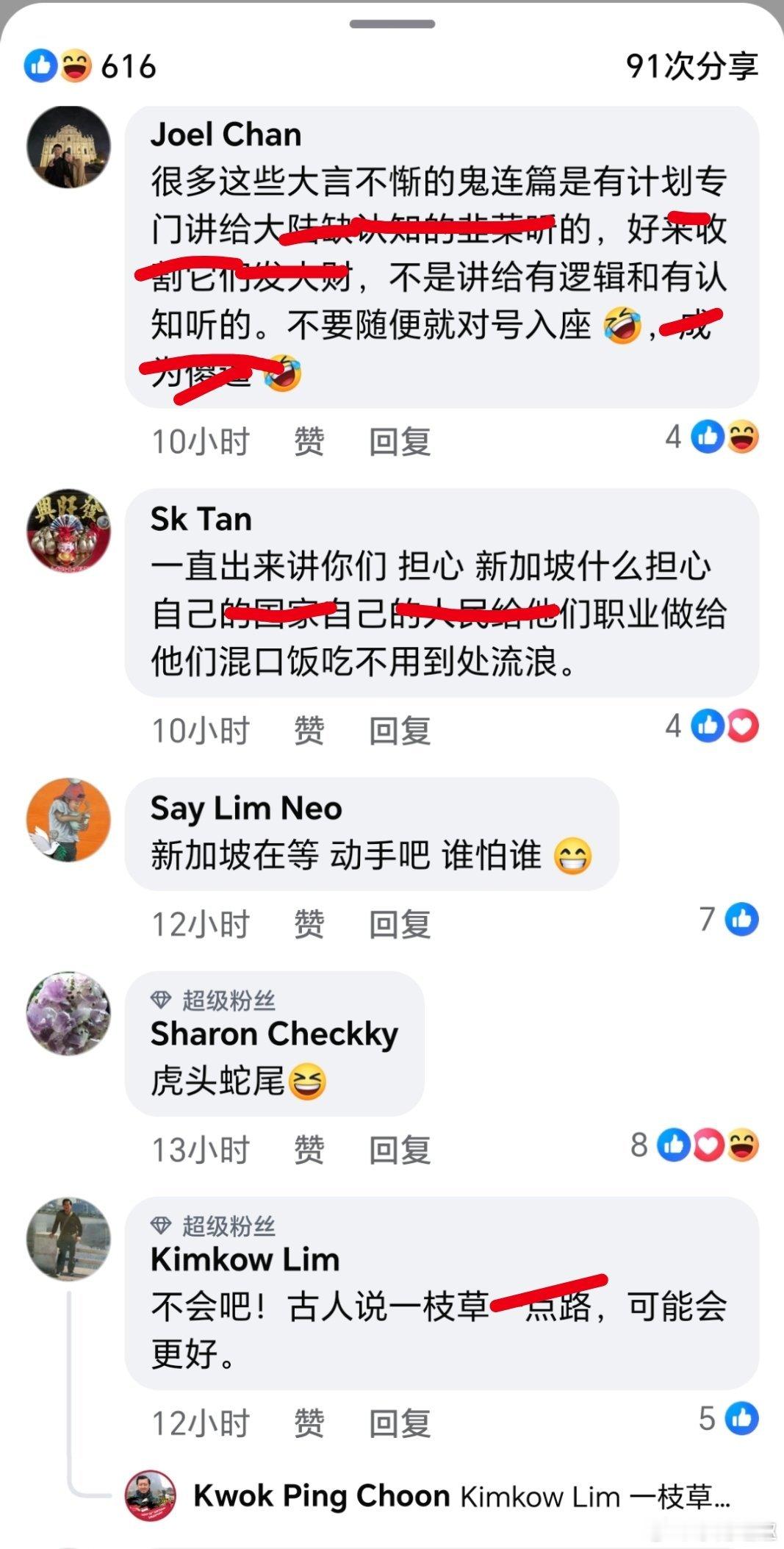
Task: Like Sk Tan's comment with 赞
Action: pos(309,731)
